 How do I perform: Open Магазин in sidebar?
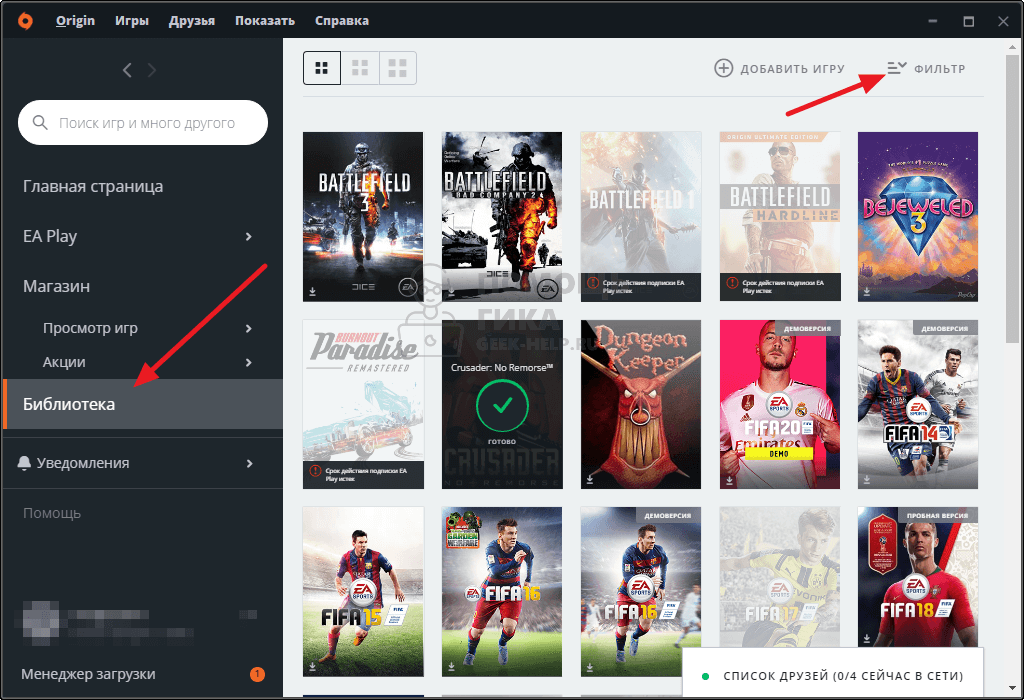[56, 287]
